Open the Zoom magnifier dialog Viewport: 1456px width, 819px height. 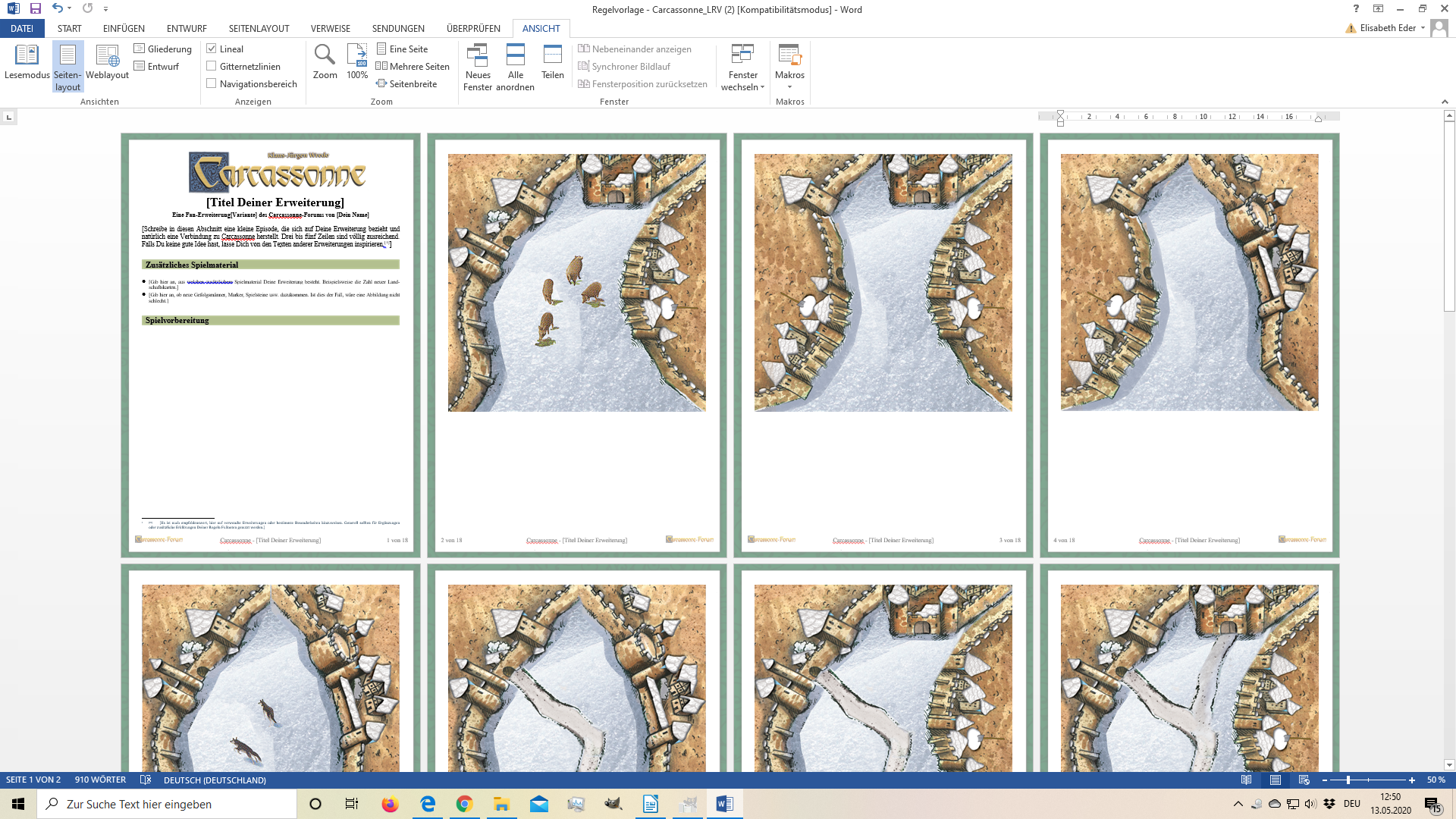coord(325,61)
